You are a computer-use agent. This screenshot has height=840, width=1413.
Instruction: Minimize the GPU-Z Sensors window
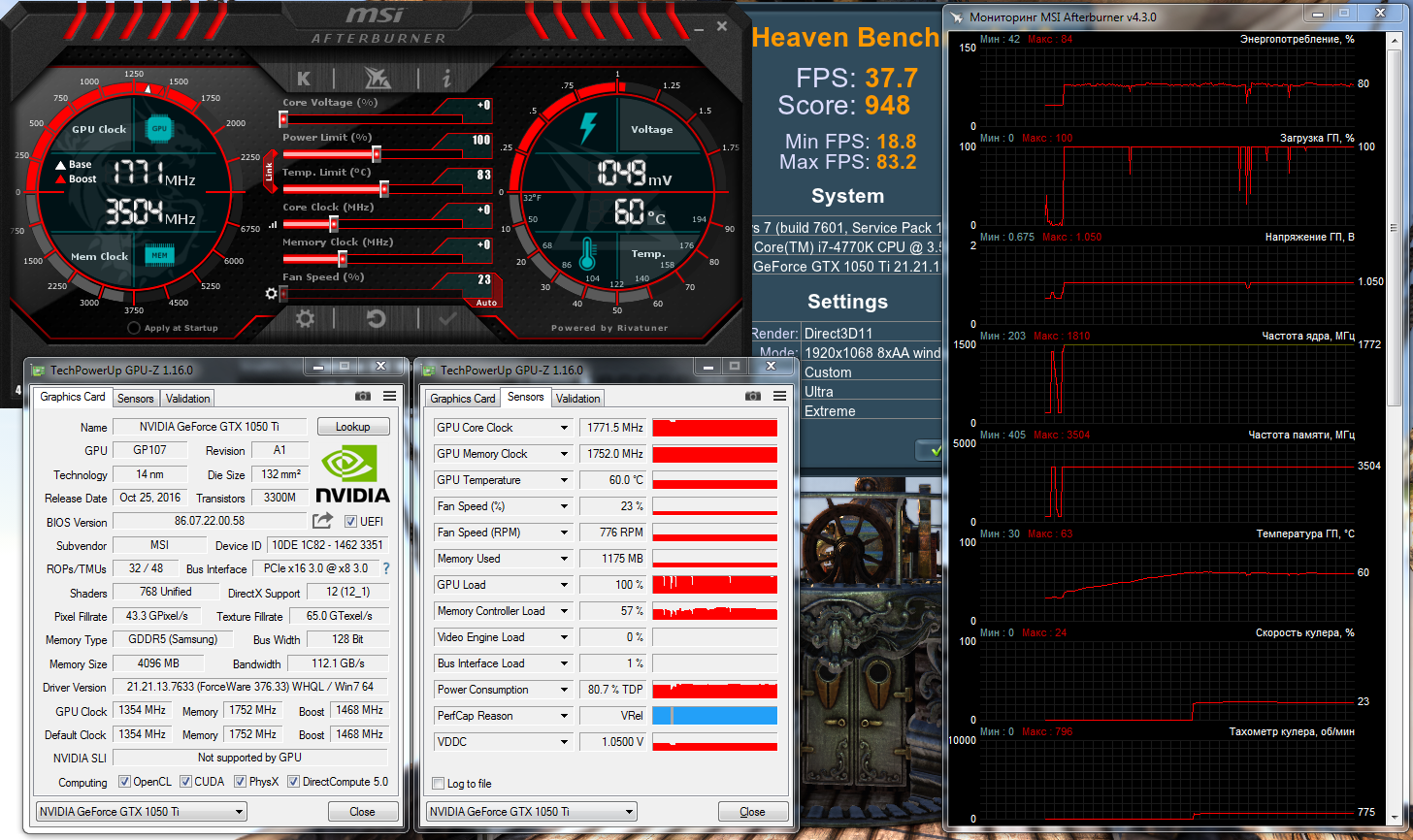point(706,367)
